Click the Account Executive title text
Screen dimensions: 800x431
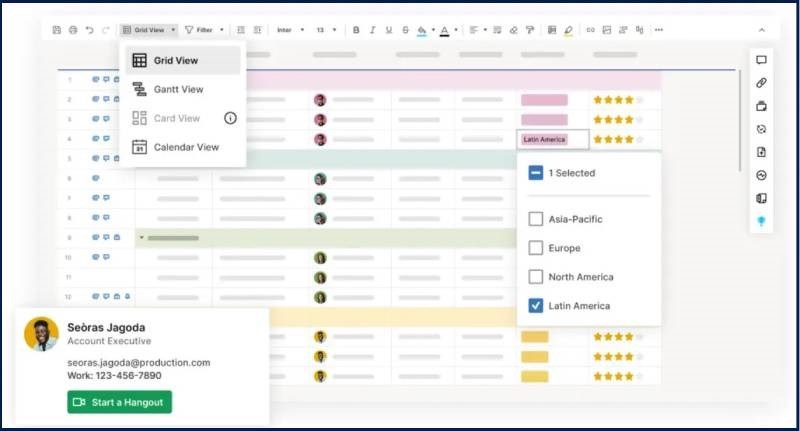click(x=109, y=341)
